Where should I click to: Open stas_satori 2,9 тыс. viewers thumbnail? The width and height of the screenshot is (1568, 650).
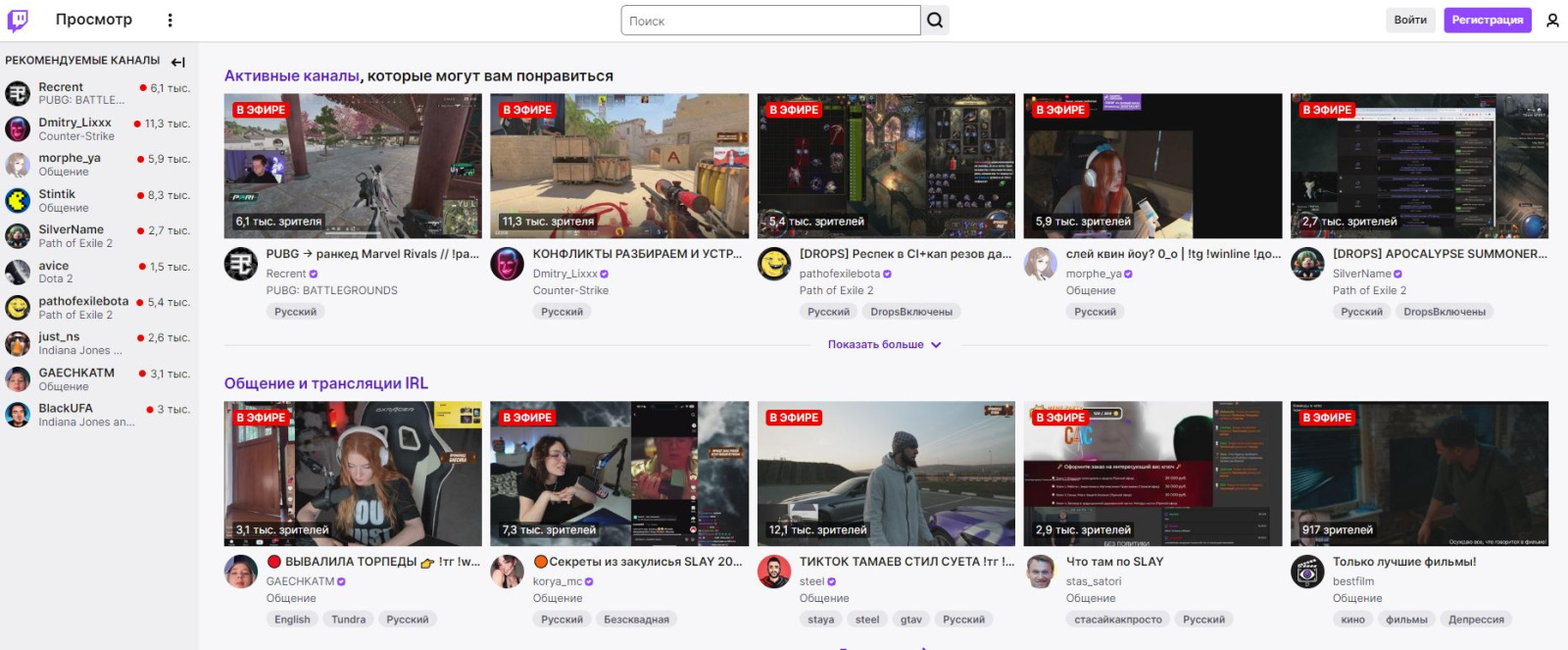[1152, 474]
